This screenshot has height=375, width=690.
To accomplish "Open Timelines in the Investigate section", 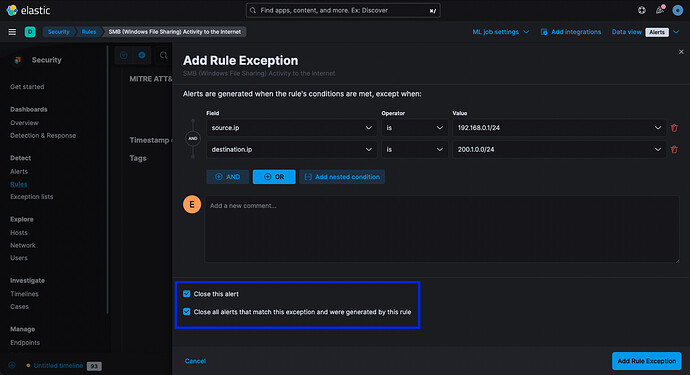I will [x=25, y=294].
